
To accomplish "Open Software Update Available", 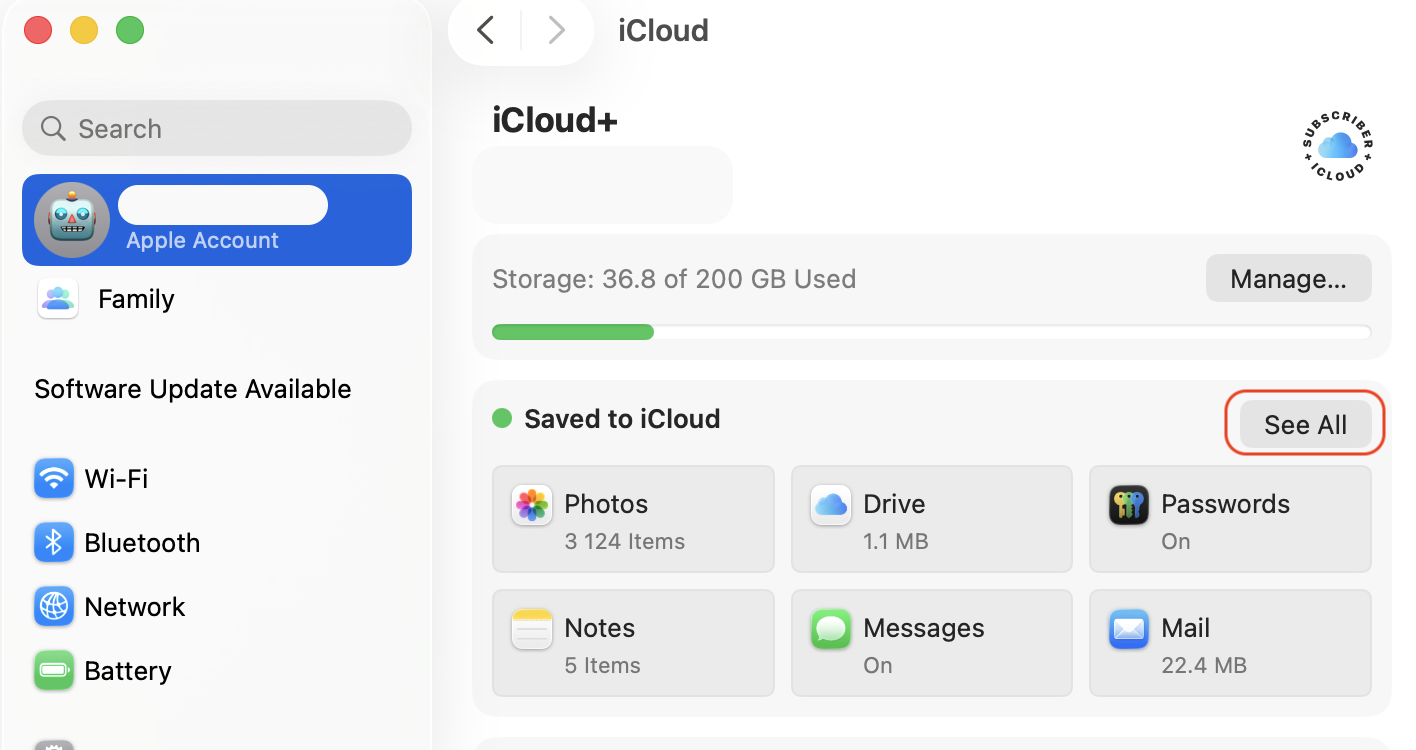I will [193, 389].
